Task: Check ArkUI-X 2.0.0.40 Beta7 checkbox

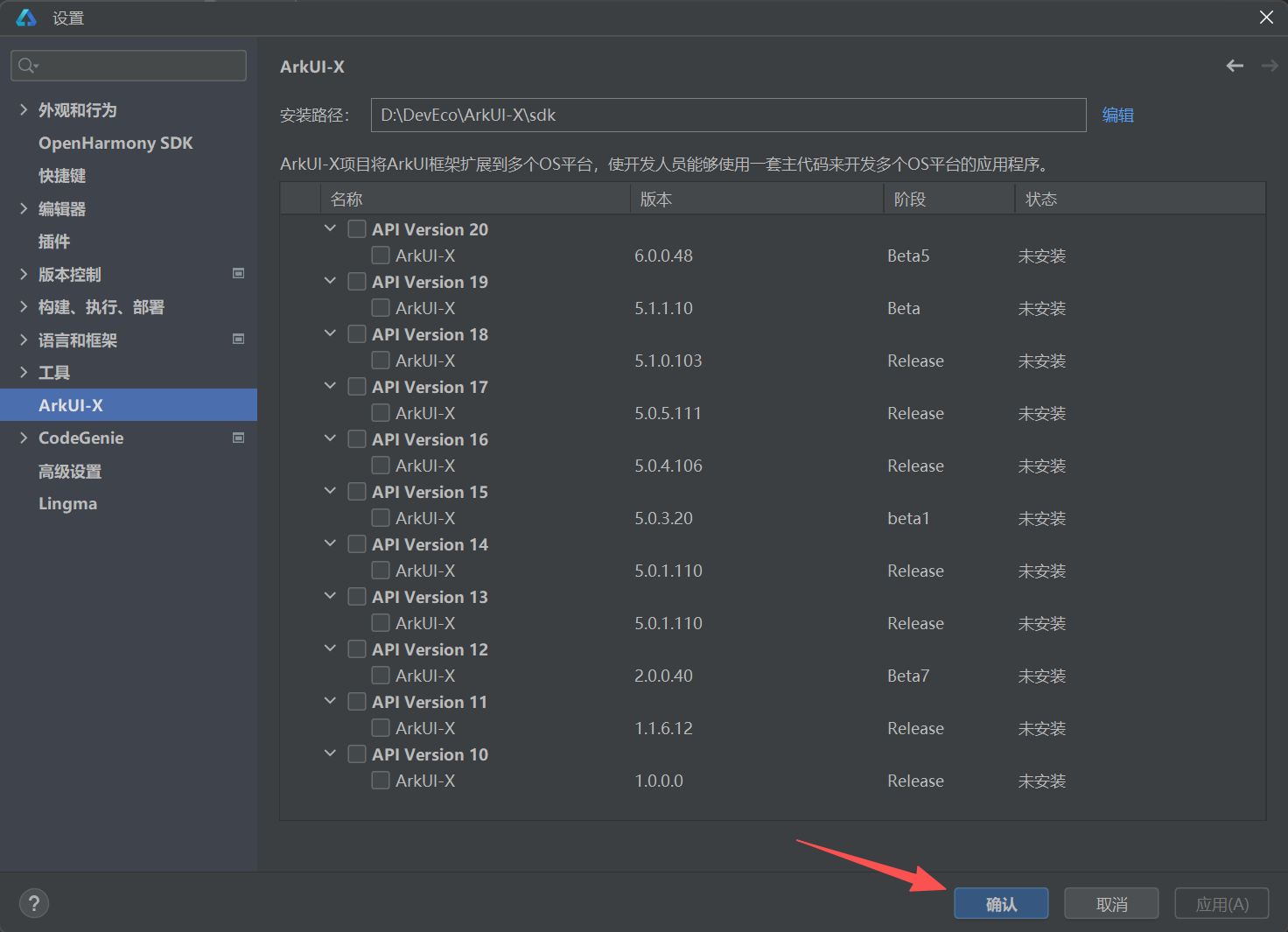Action: point(381,676)
